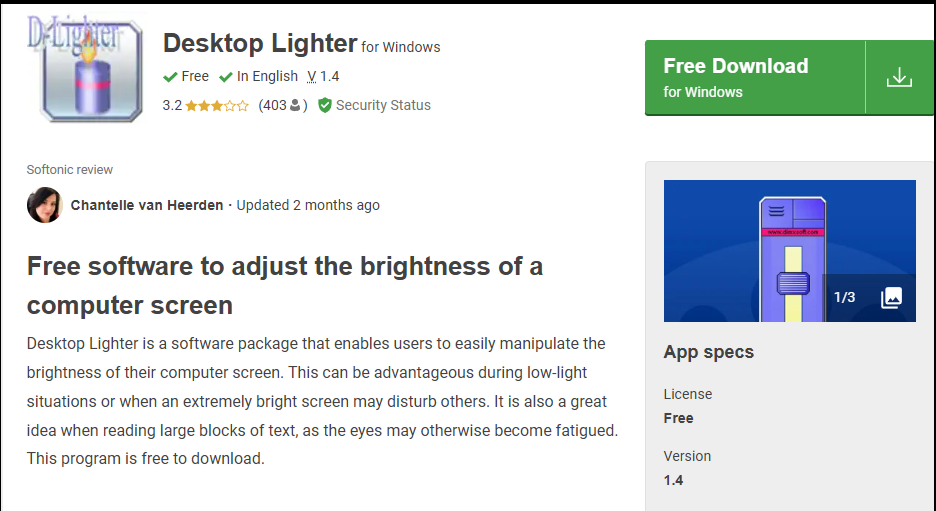
Task: Click the 403 user votes count
Action: click(x=283, y=105)
